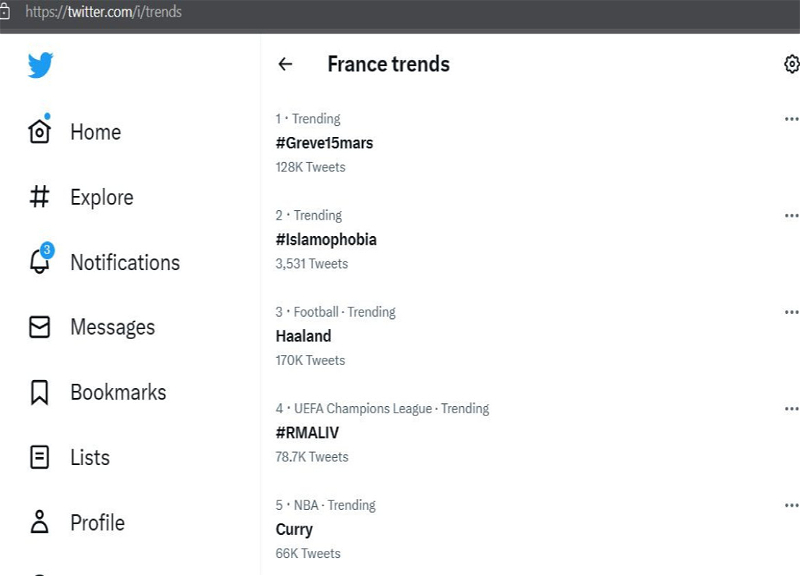Open trends settings gear icon
This screenshot has width=800, height=576.
tap(791, 64)
